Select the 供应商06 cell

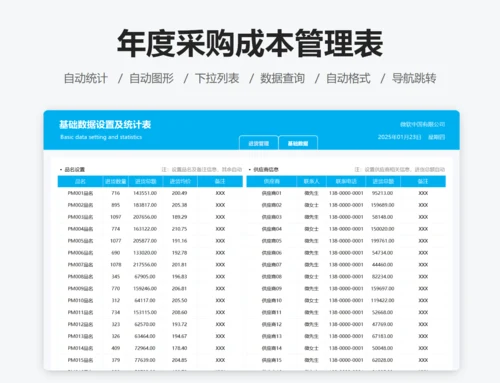(x=272, y=253)
